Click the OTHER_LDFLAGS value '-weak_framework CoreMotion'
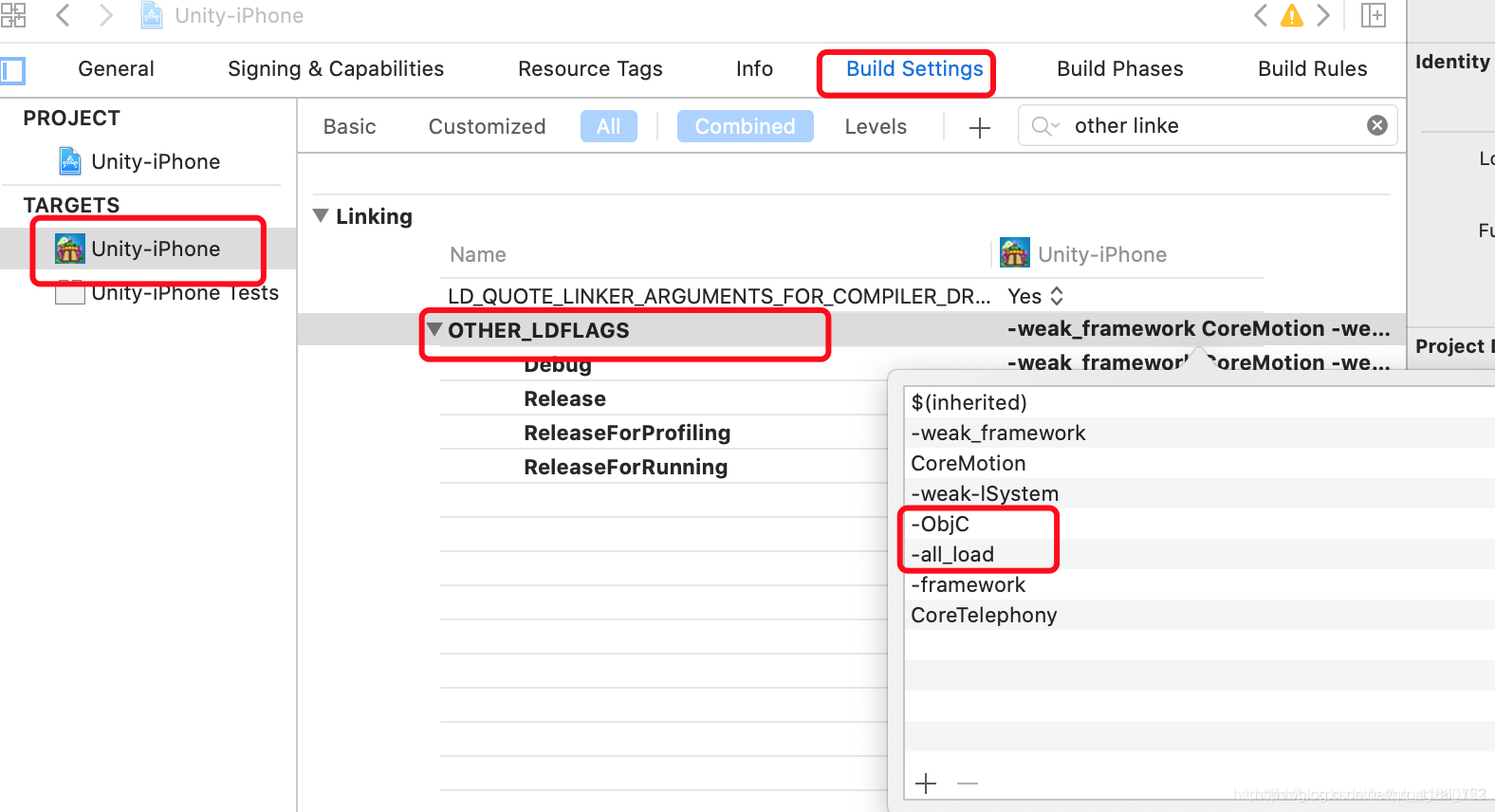Viewport: 1495px width, 812px height. (1198, 329)
